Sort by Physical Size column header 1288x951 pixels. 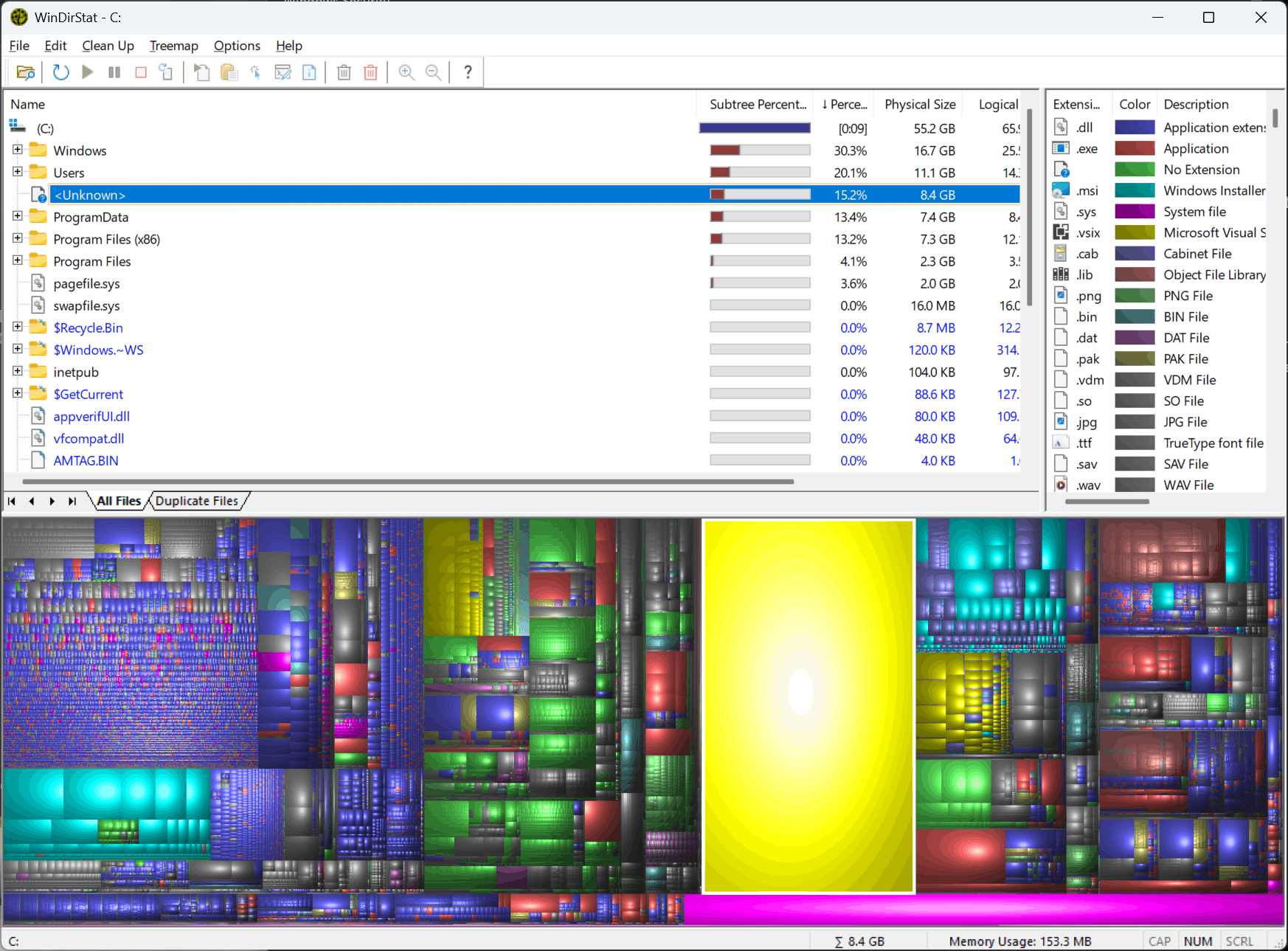919,104
